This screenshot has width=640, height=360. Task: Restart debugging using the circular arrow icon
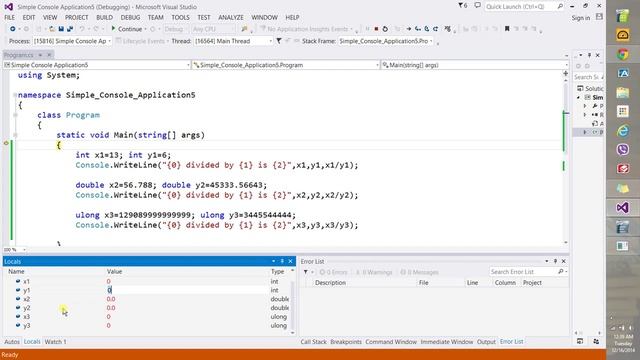pyautogui.click(x=385, y=29)
